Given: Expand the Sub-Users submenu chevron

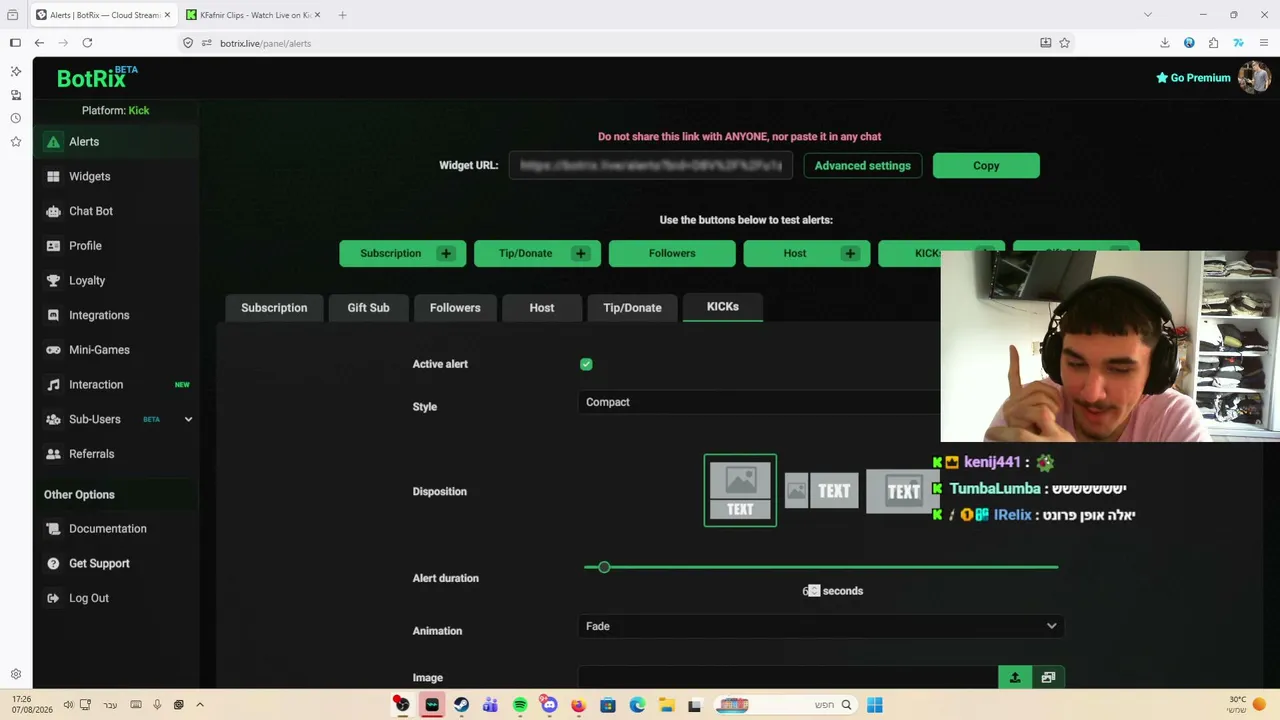Looking at the screenshot, I should coord(188,419).
